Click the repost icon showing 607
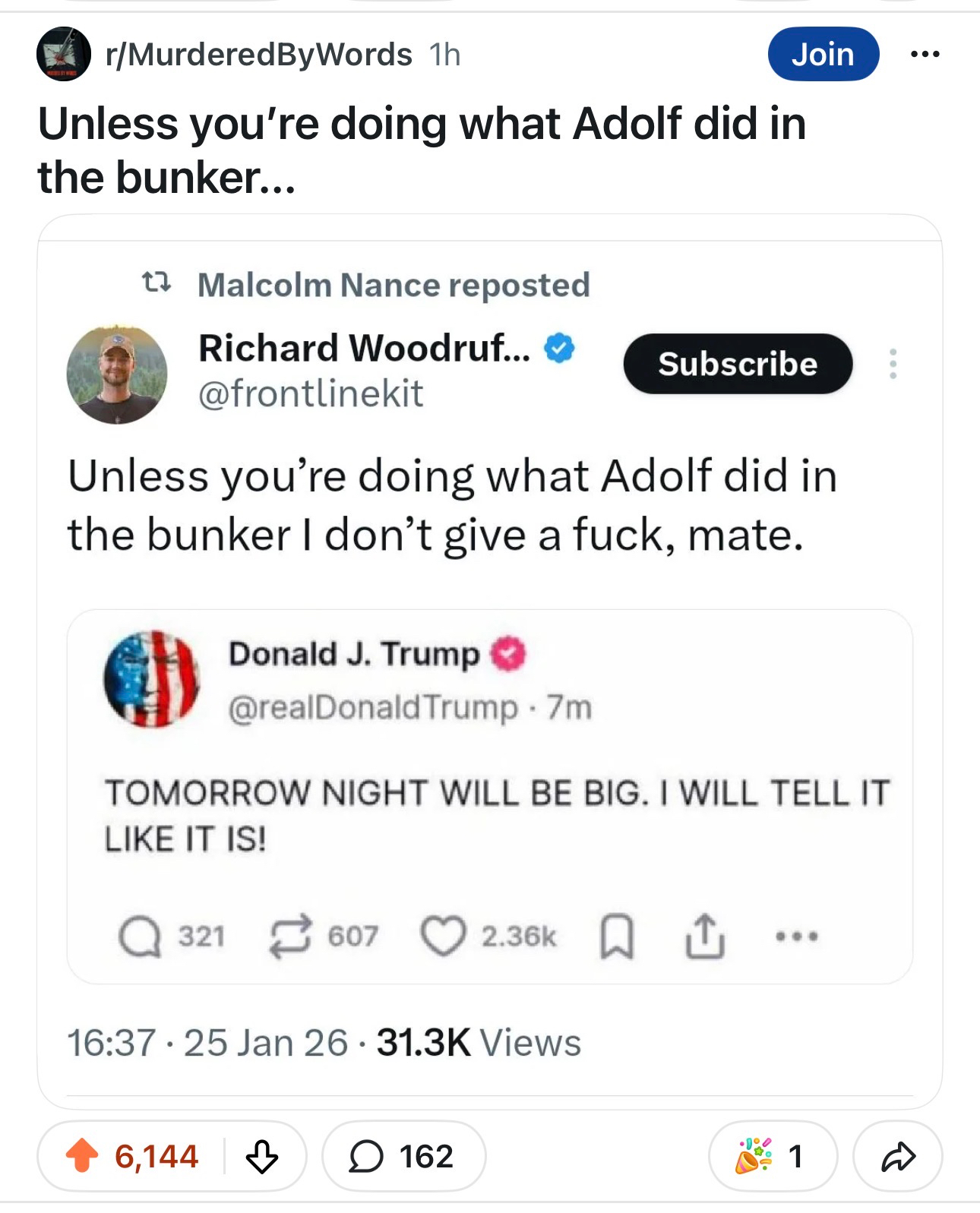 tap(292, 937)
